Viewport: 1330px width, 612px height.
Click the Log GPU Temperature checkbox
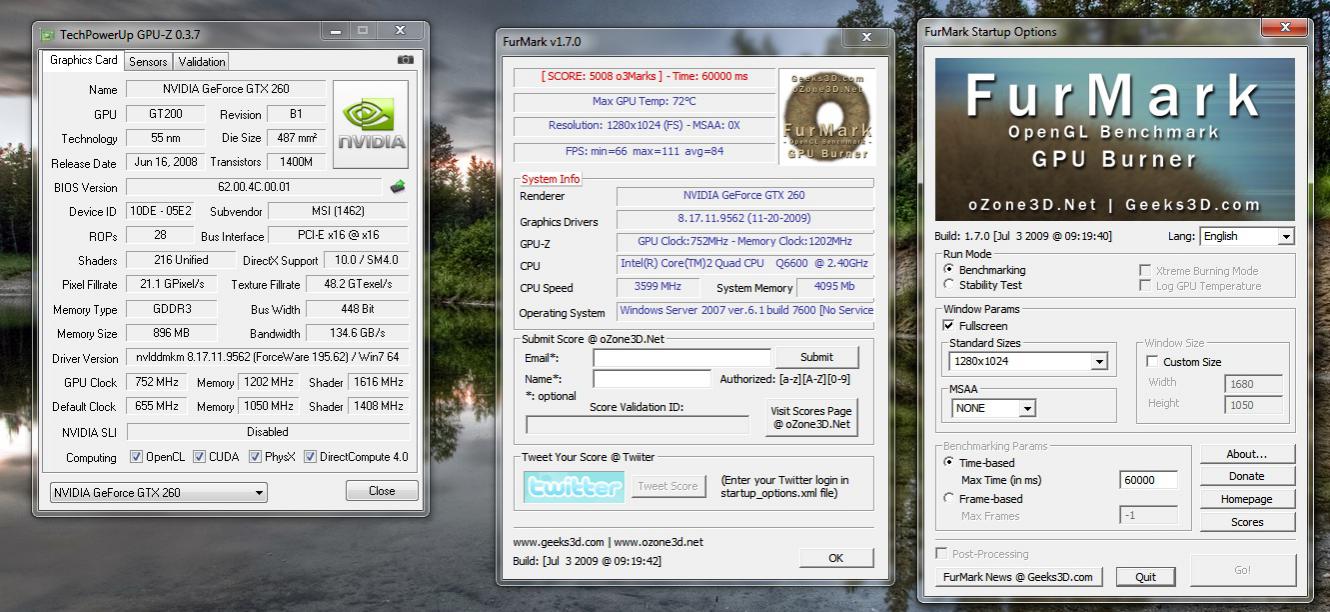(x=1145, y=286)
